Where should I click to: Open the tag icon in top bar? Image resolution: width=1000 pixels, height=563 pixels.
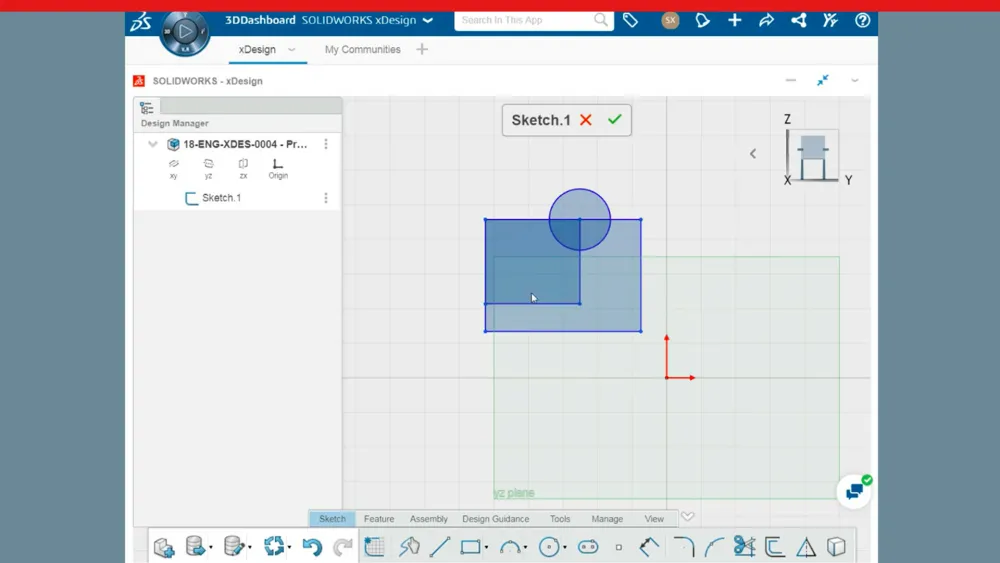tap(630, 20)
